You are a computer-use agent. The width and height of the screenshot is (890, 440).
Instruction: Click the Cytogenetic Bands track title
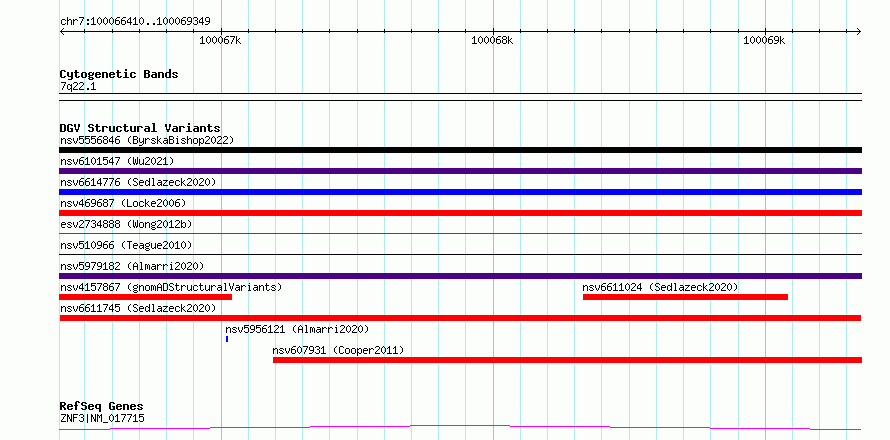tap(119, 74)
